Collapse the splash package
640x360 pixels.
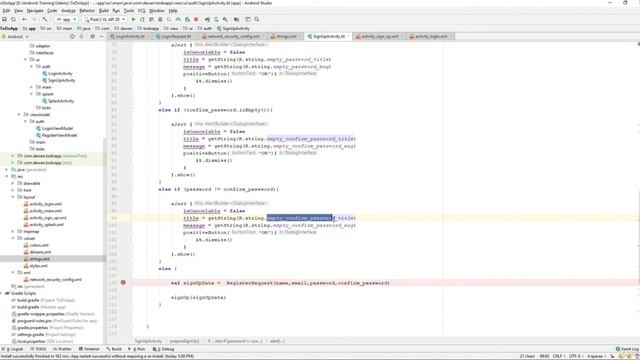[31, 94]
